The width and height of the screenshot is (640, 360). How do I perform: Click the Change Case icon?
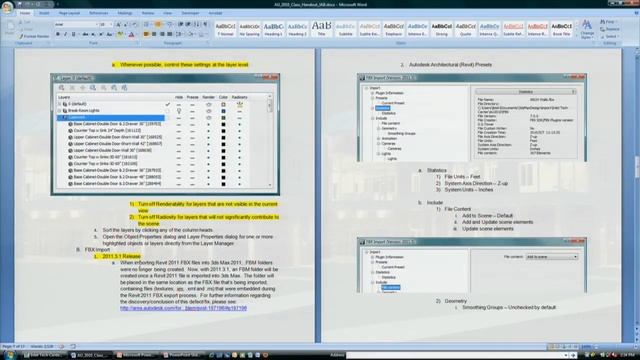click(x=109, y=34)
